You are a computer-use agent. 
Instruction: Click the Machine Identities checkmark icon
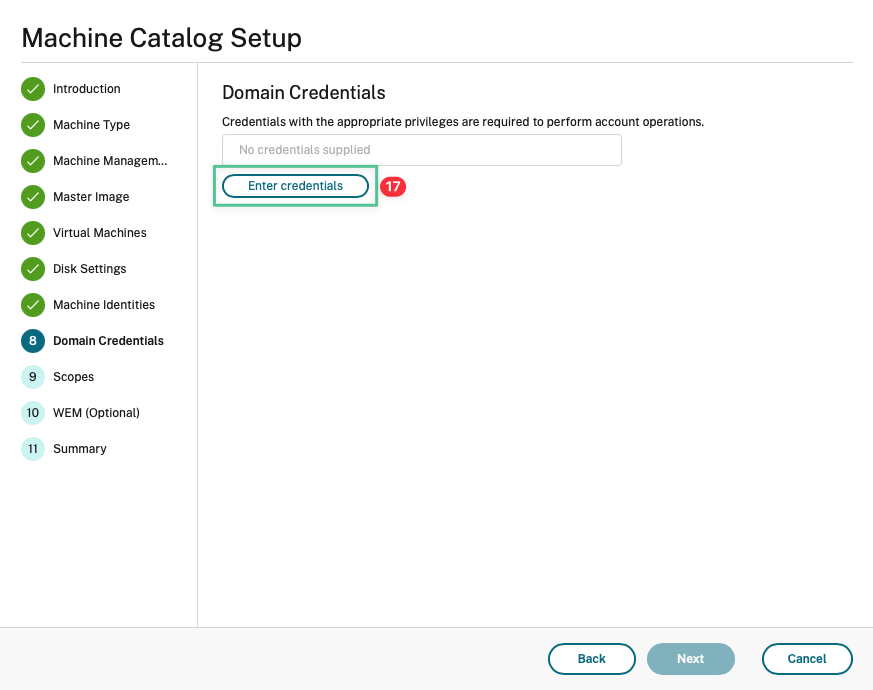33,305
